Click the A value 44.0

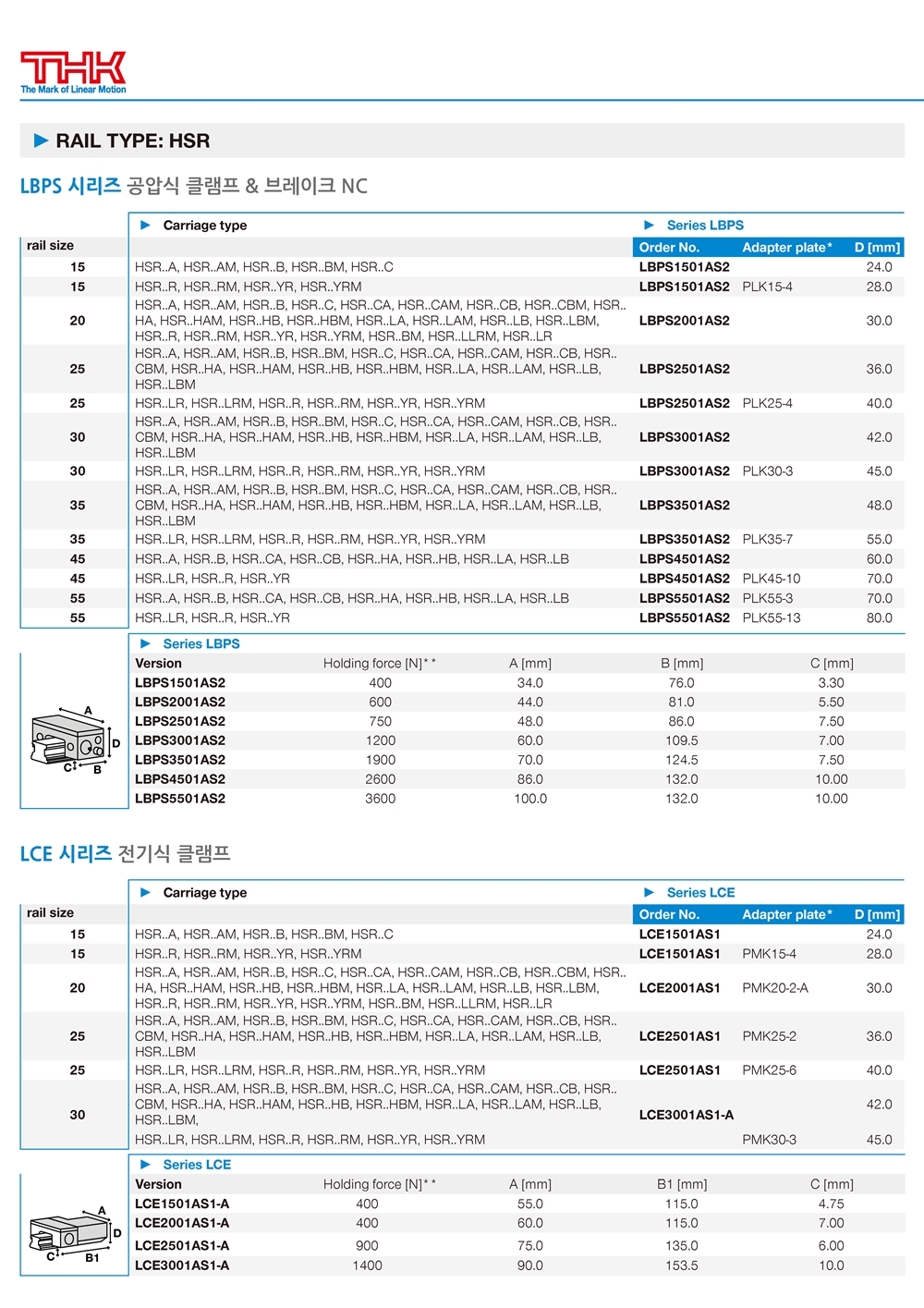(x=530, y=703)
